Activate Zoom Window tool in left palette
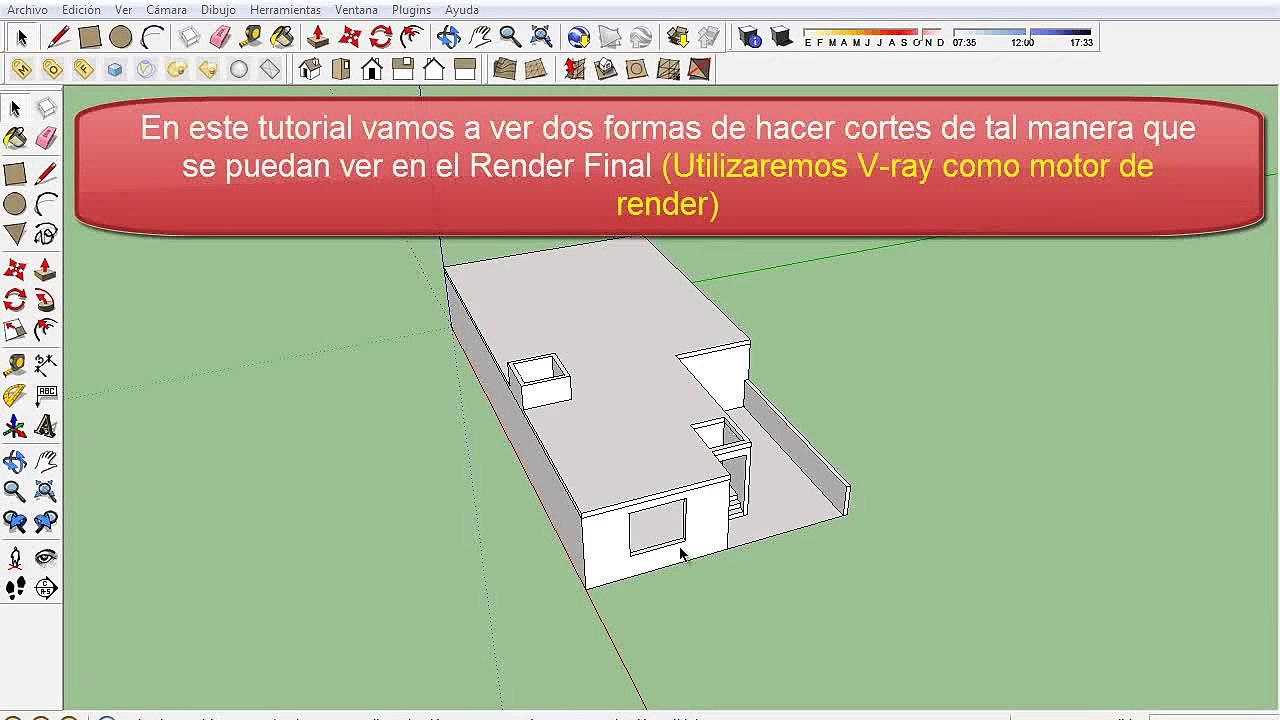This screenshot has height=720, width=1280. pyautogui.click(x=46, y=491)
